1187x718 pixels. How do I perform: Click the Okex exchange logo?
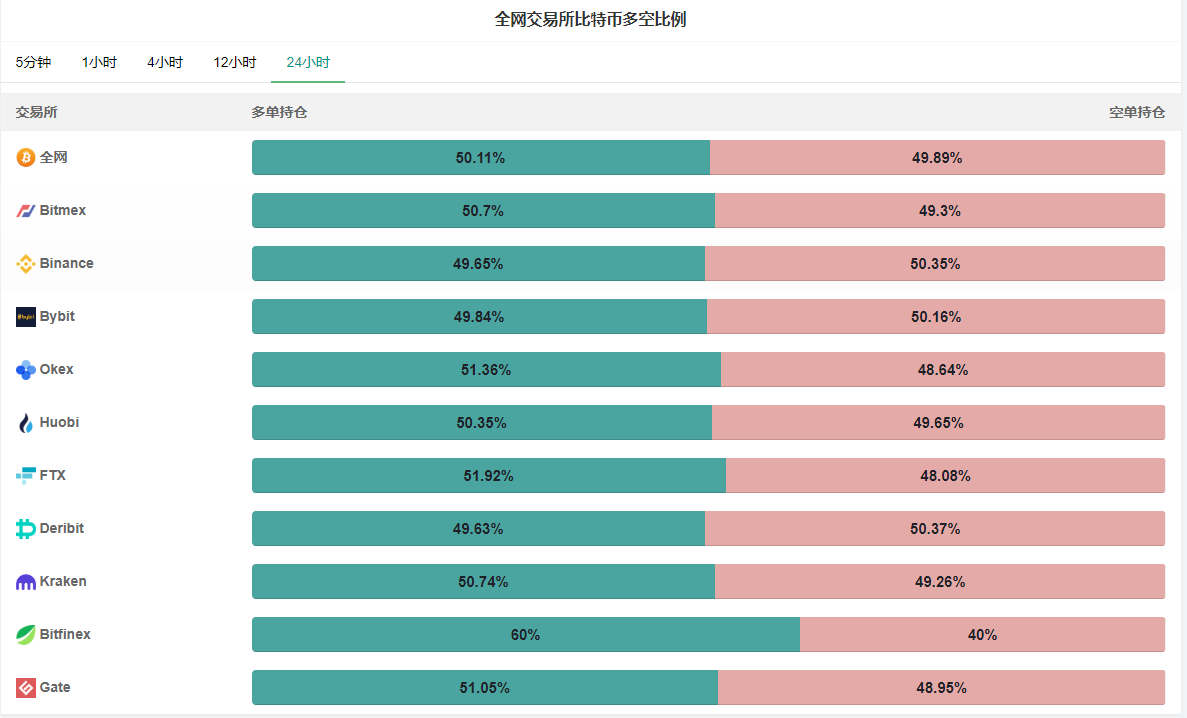click(x=26, y=370)
